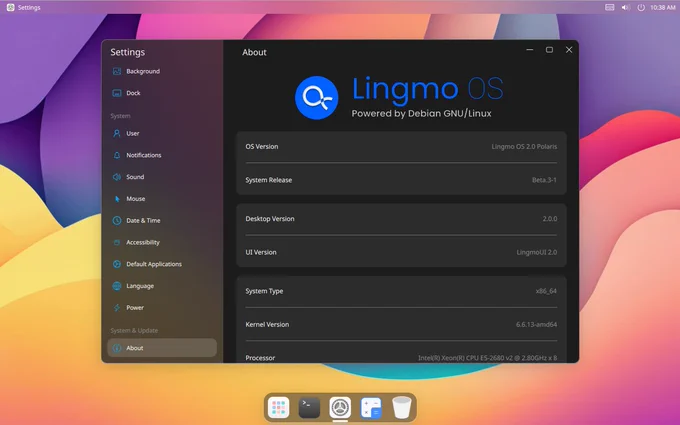Click the User person icon

117,133
